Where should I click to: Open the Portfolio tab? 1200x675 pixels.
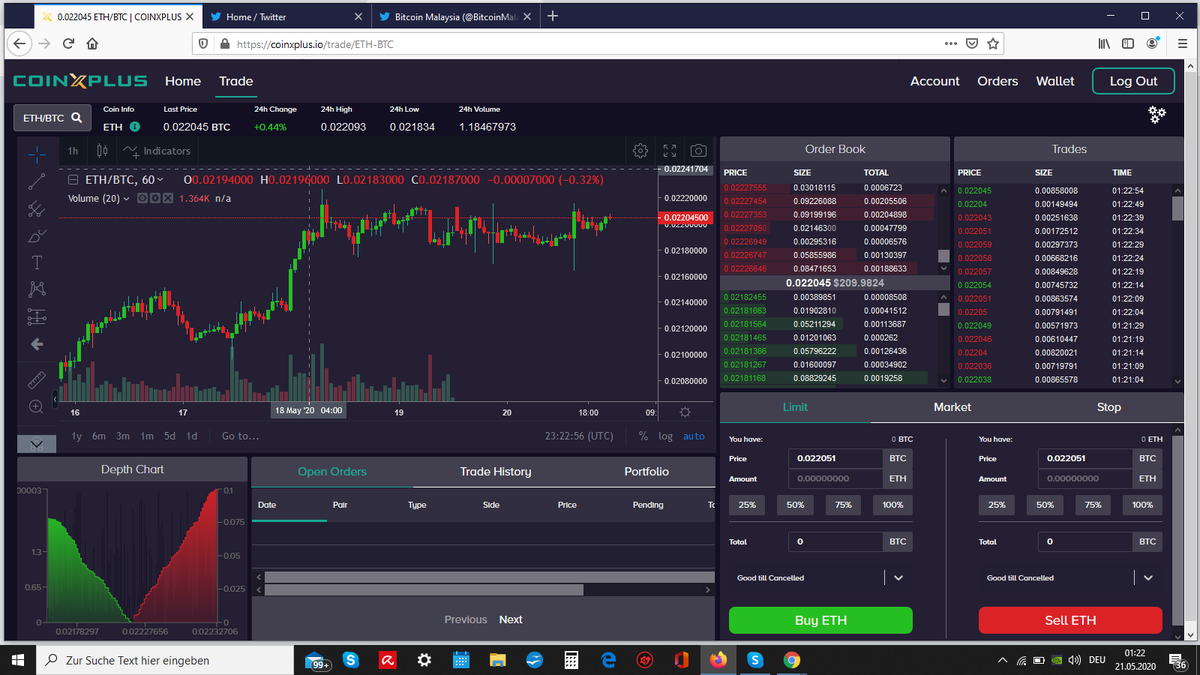click(x=646, y=472)
